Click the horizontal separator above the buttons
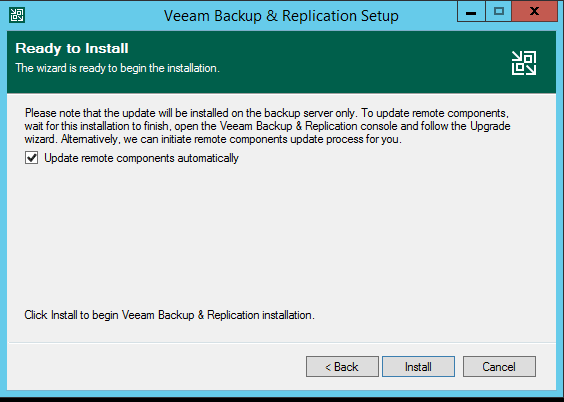Image resolution: width=564 pixels, height=402 pixels. click(x=282, y=342)
